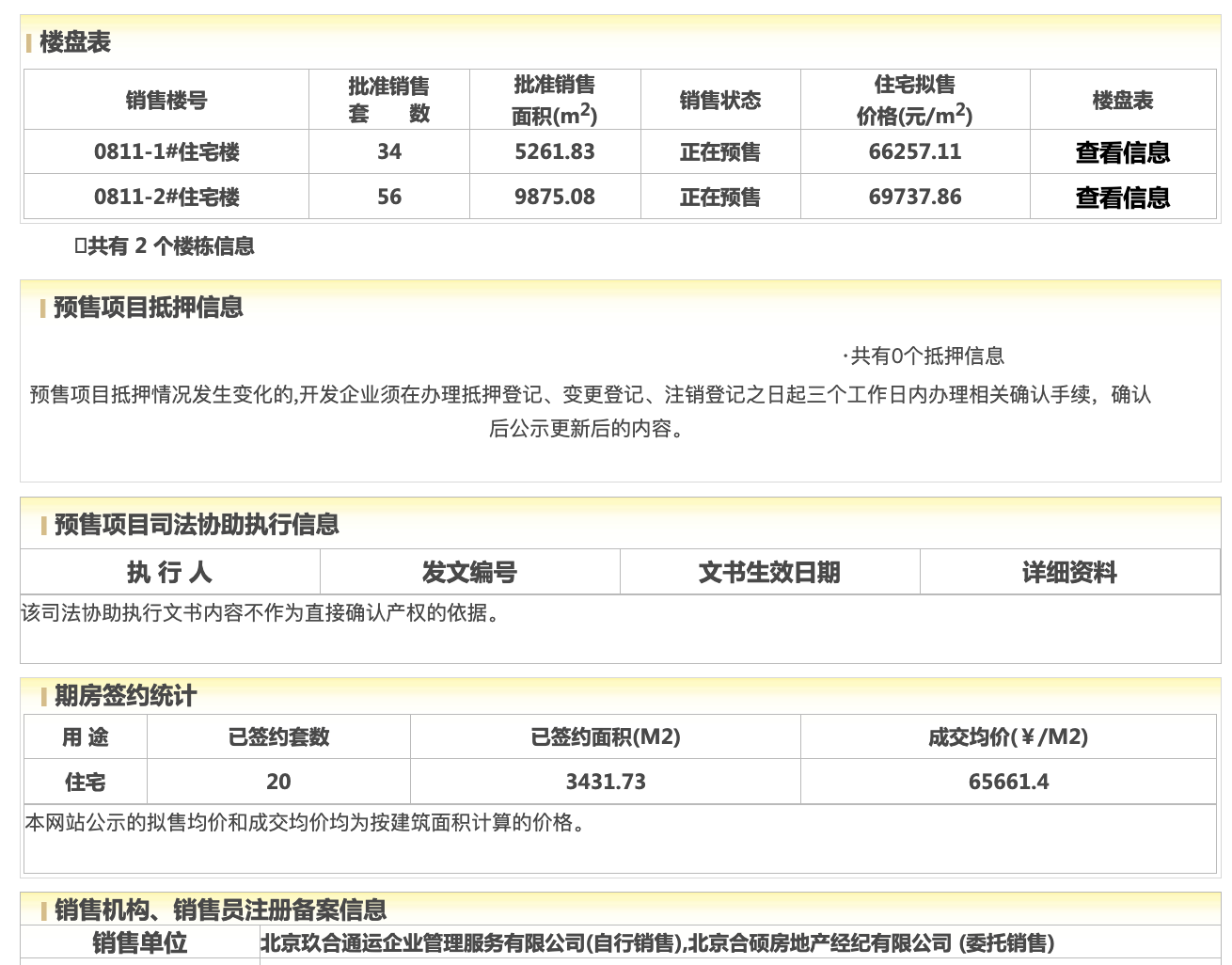Click the 成交均价 value 65661.4

pyautogui.click(x=1008, y=782)
